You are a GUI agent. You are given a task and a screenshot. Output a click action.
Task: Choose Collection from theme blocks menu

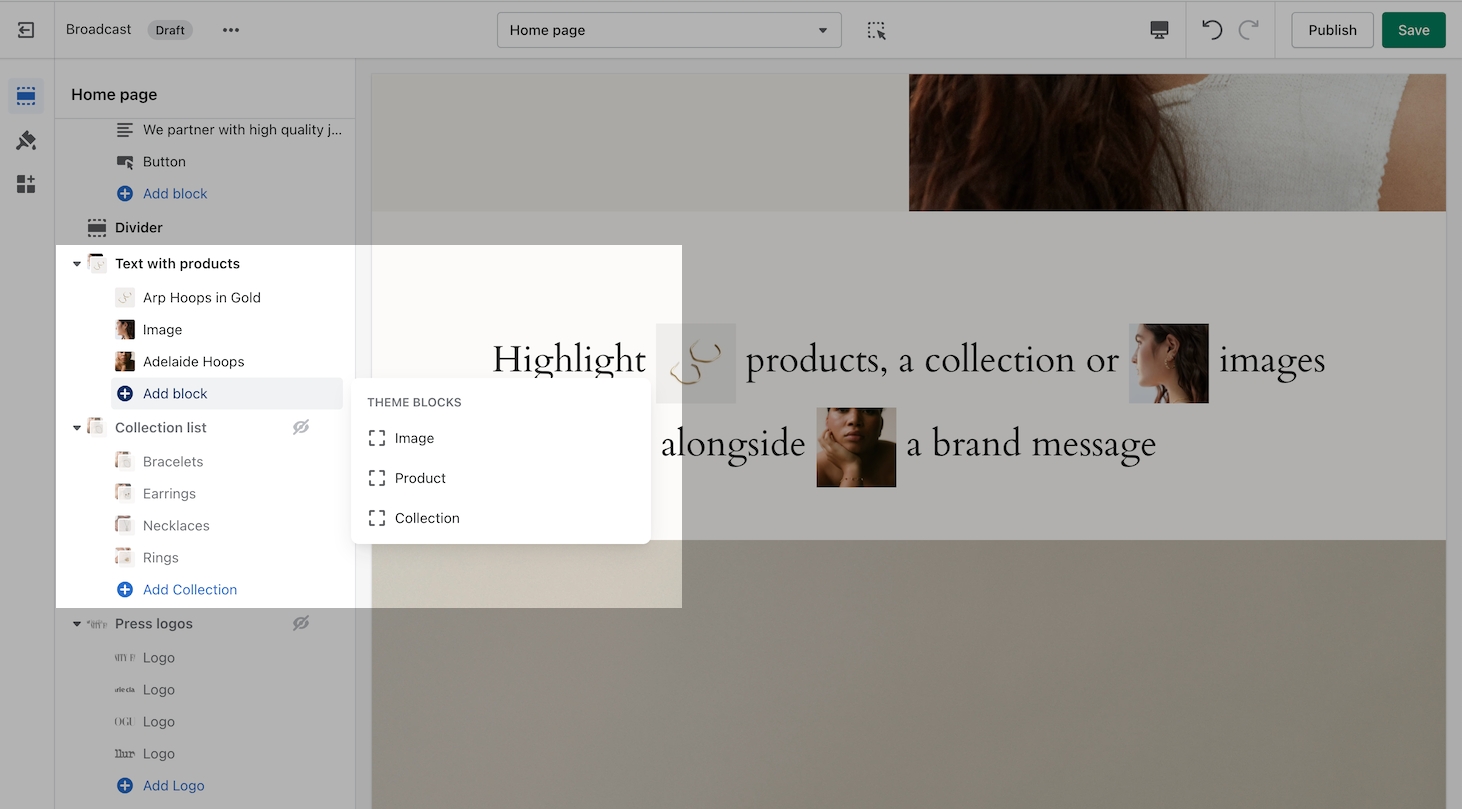click(427, 518)
